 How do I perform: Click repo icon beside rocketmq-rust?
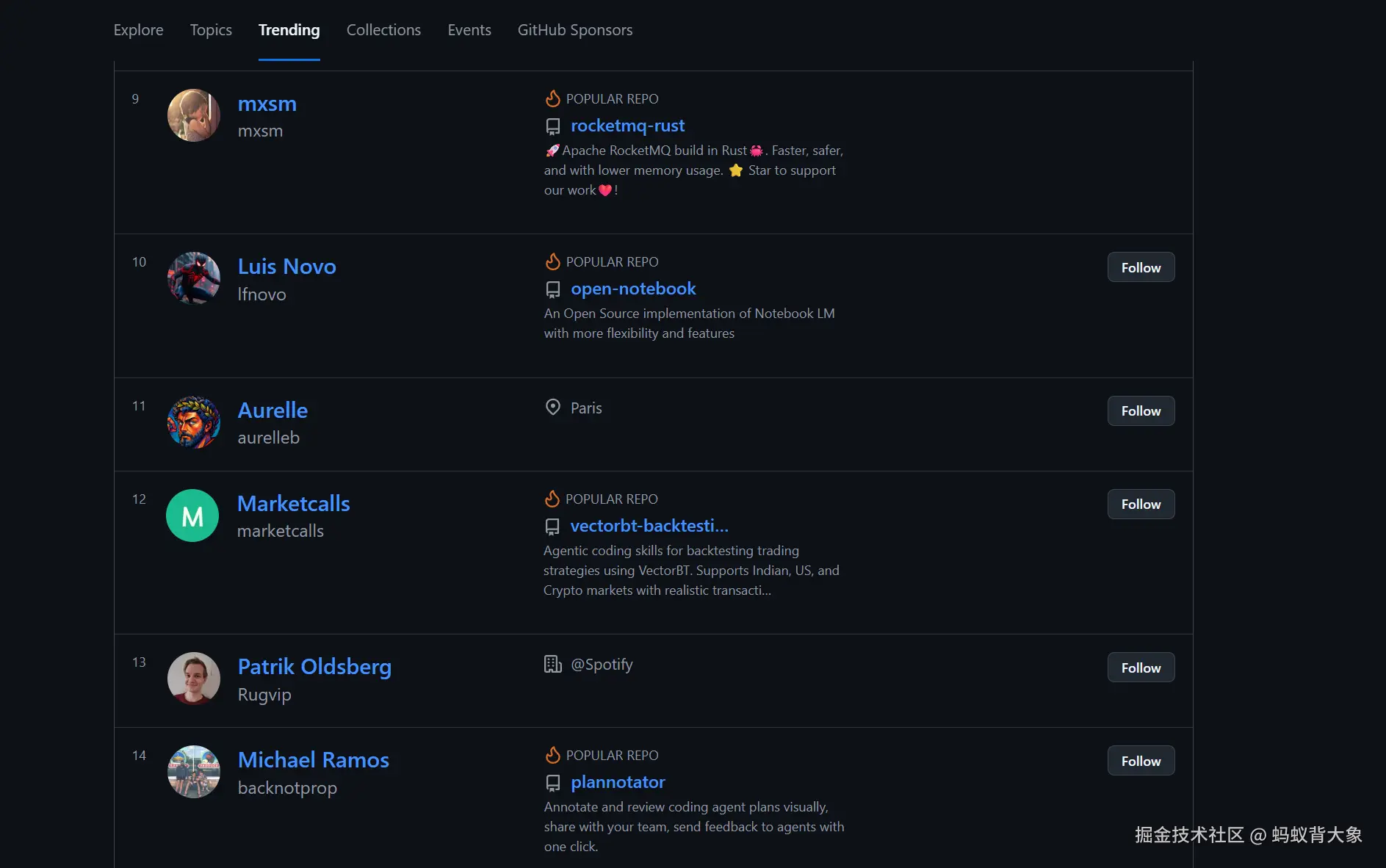553,127
